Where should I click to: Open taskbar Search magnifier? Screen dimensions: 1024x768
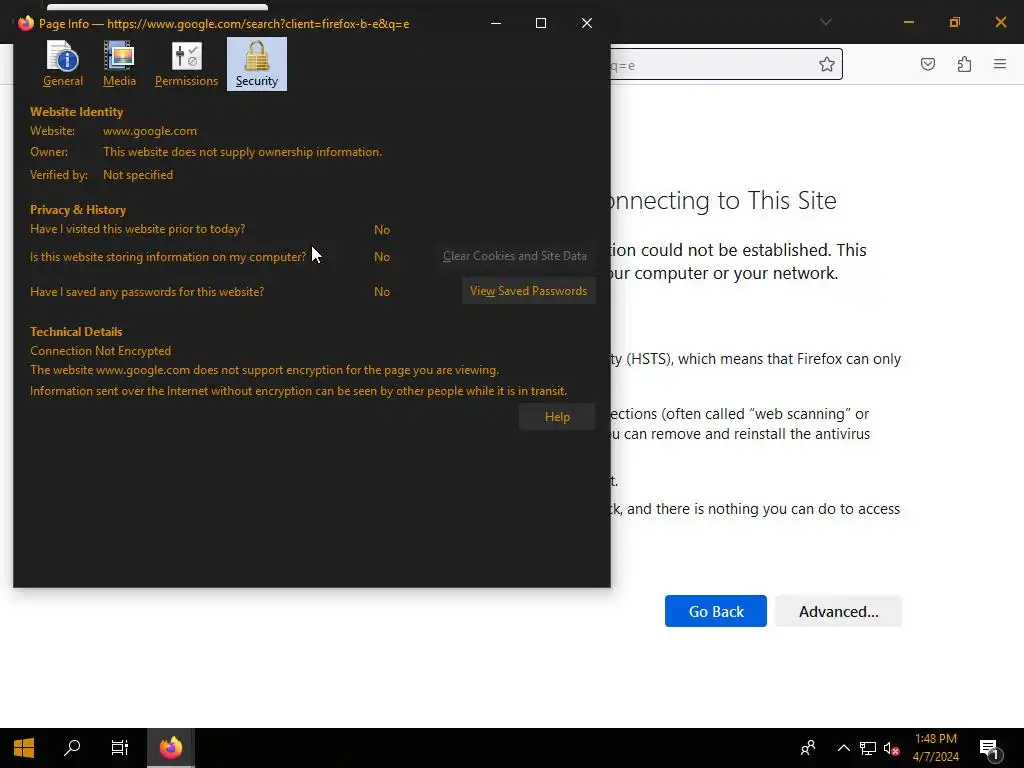(x=72, y=748)
